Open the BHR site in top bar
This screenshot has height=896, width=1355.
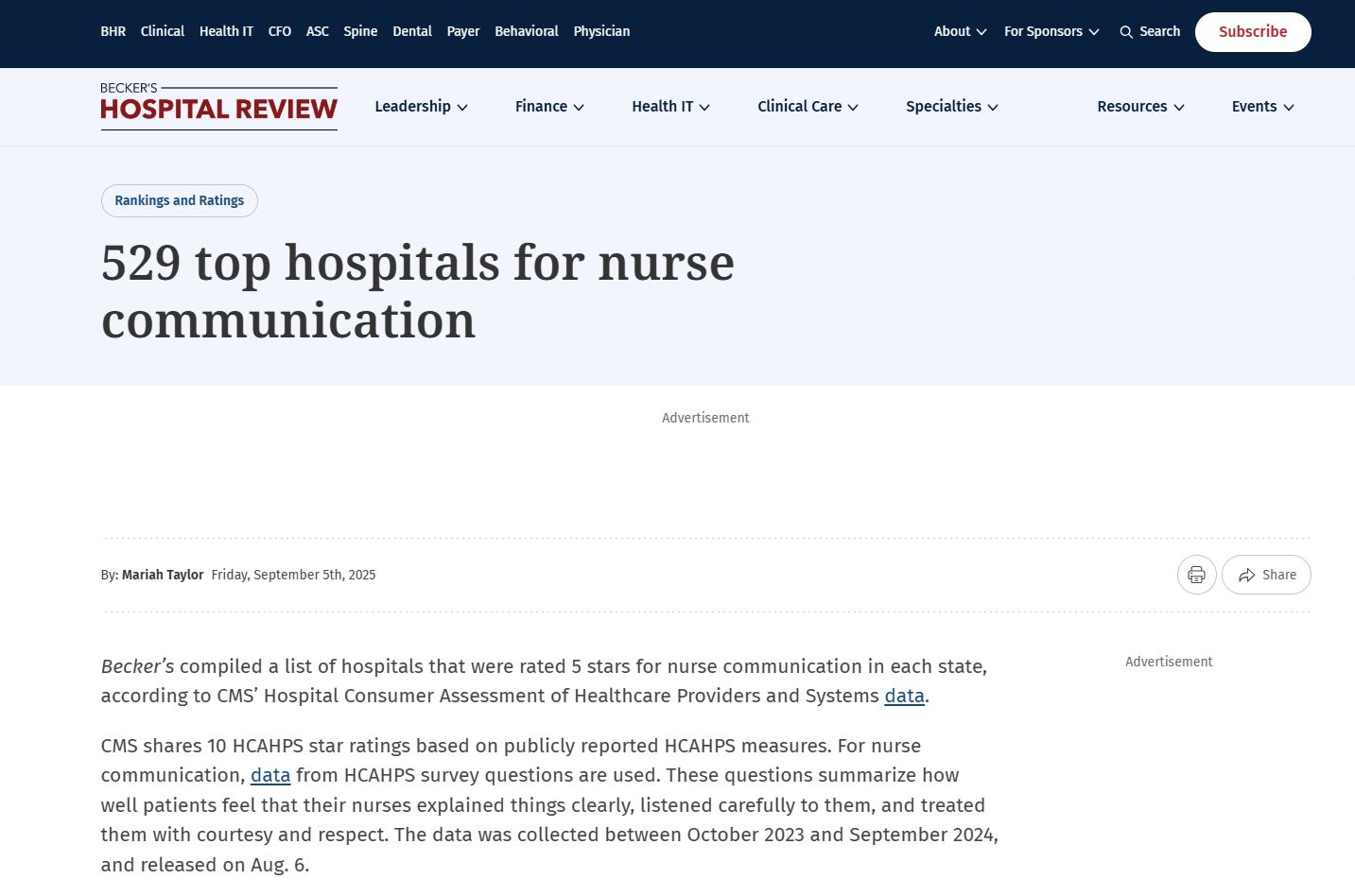point(113,31)
